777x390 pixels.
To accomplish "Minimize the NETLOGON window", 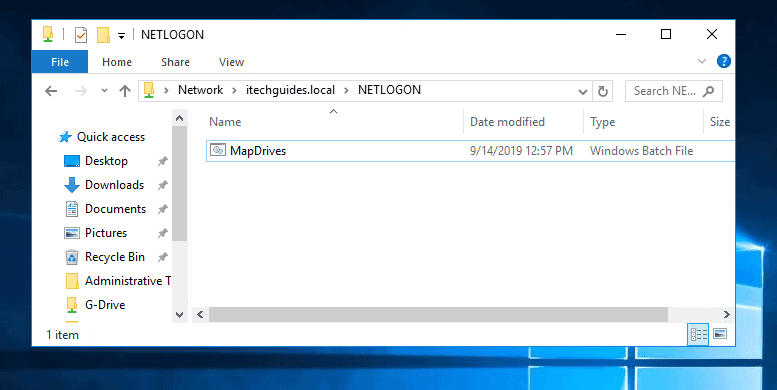I will 621,34.
